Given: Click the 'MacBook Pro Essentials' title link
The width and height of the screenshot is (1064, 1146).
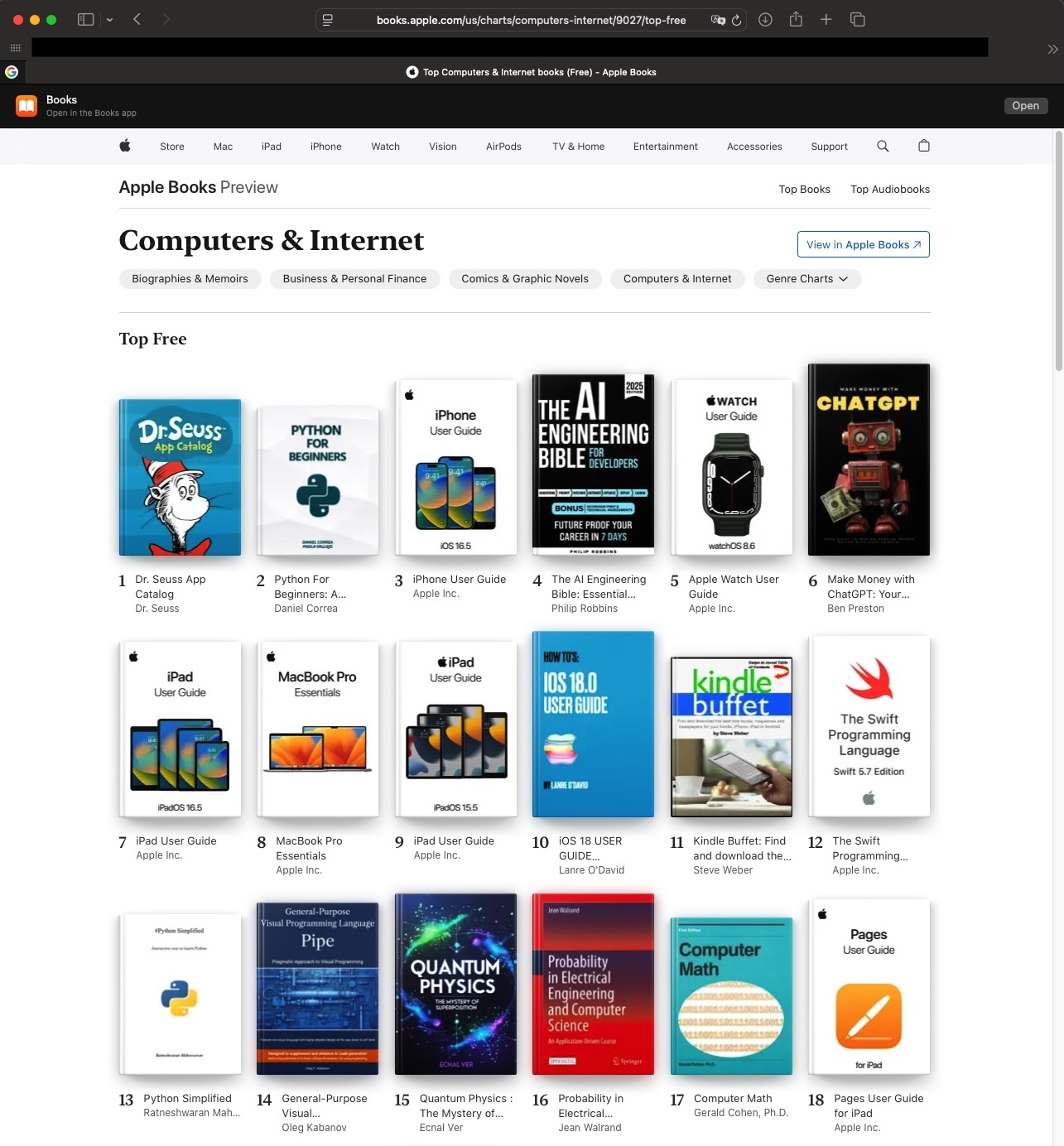Looking at the screenshot, I should [x=309, y=849].
